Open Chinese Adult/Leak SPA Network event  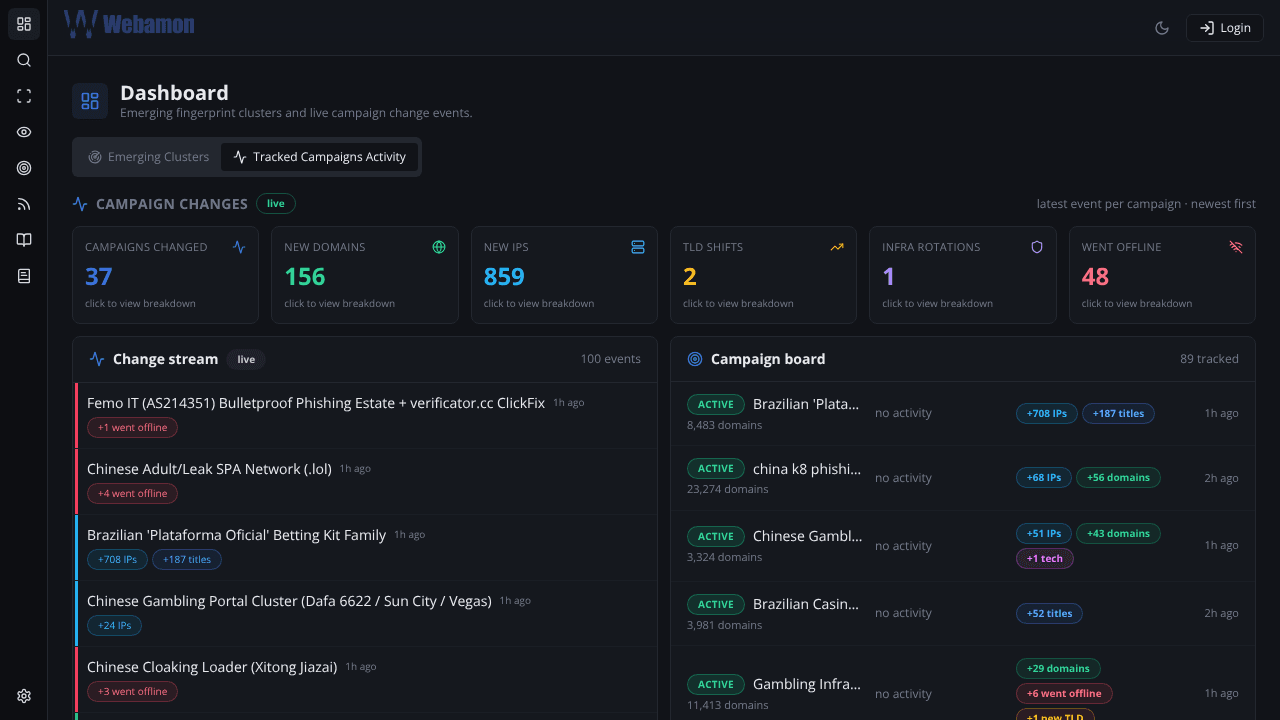(x=365, y=482)
